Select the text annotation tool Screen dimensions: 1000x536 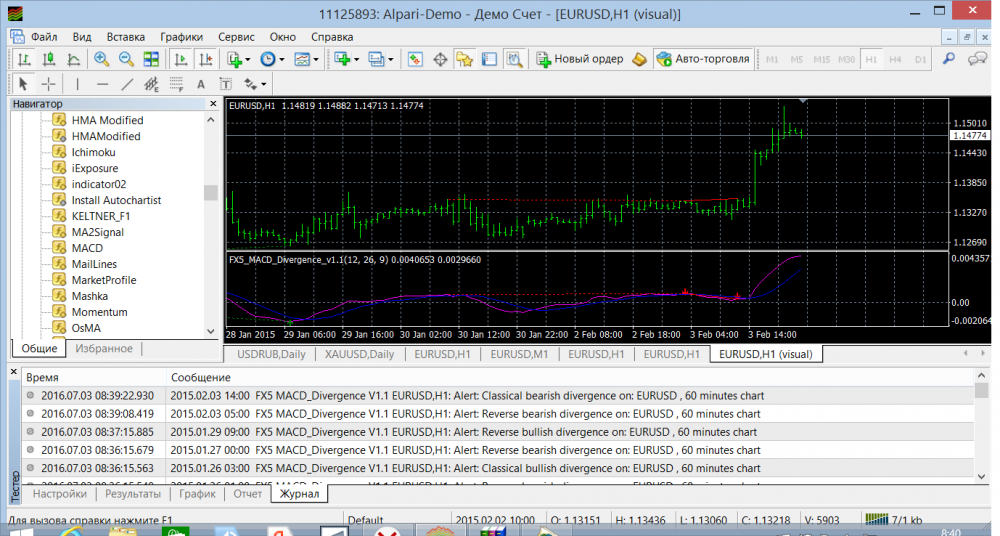200,84
